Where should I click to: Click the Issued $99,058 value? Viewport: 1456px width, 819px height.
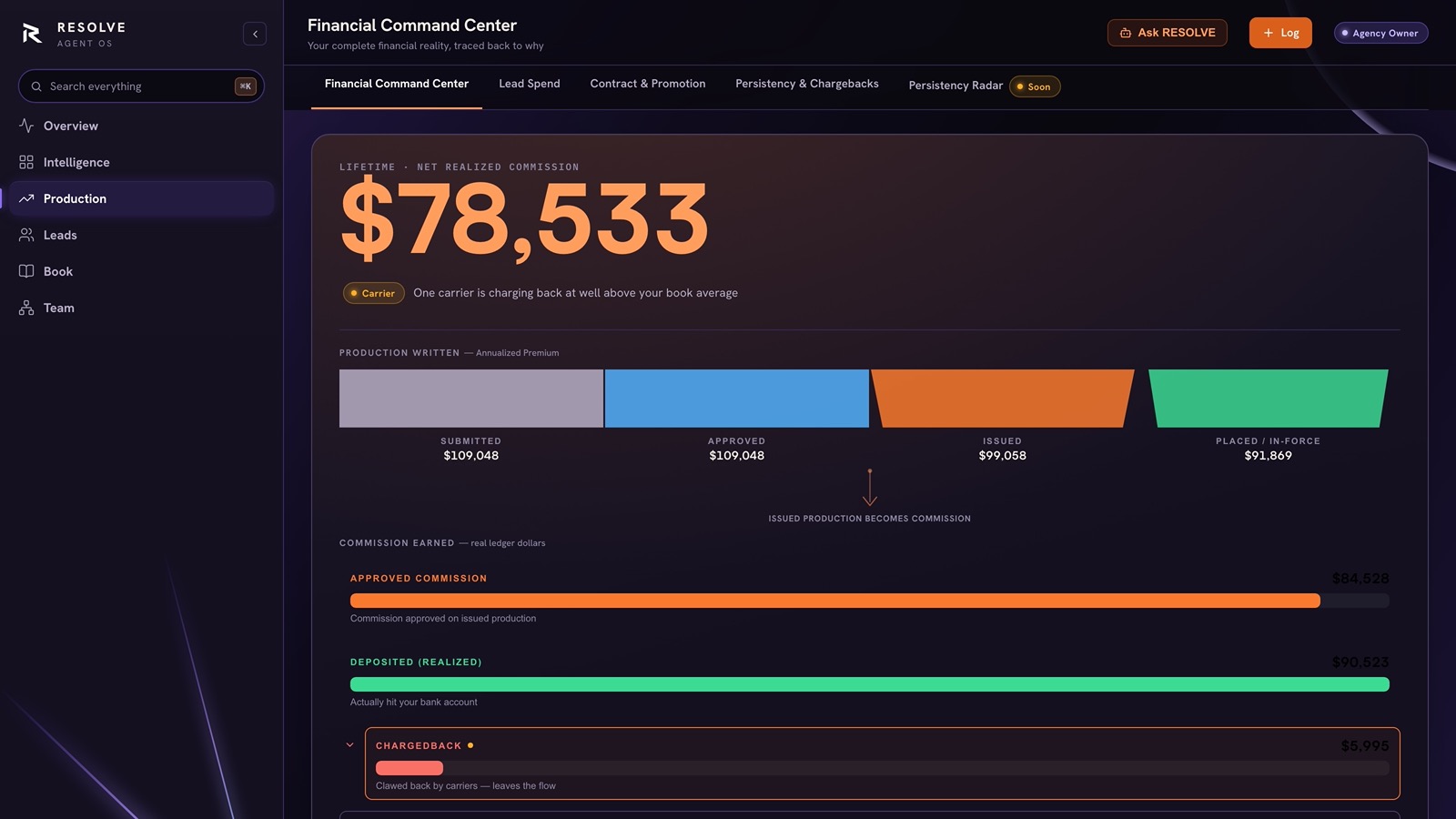(x=1003, y=456)
